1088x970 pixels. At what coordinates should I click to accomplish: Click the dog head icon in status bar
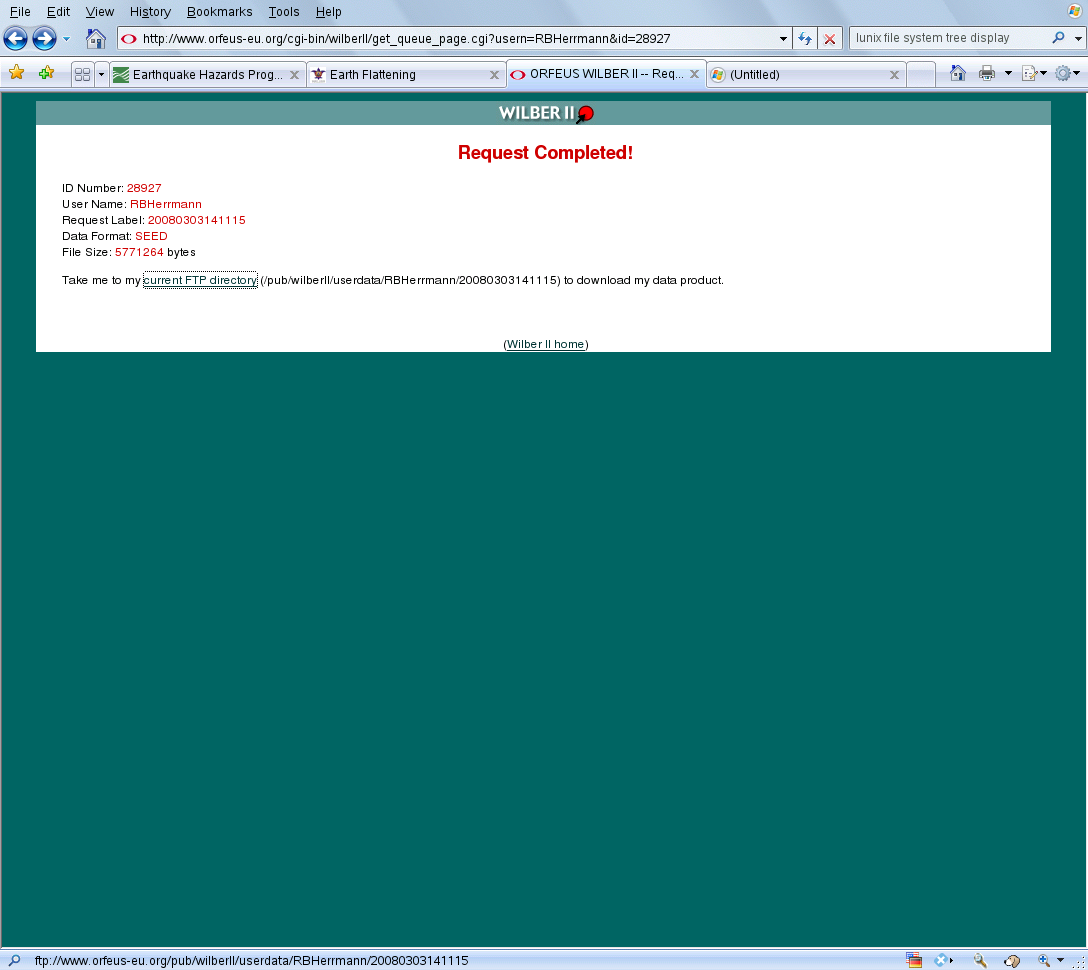pyautogui.click(x=1012, y=960)
